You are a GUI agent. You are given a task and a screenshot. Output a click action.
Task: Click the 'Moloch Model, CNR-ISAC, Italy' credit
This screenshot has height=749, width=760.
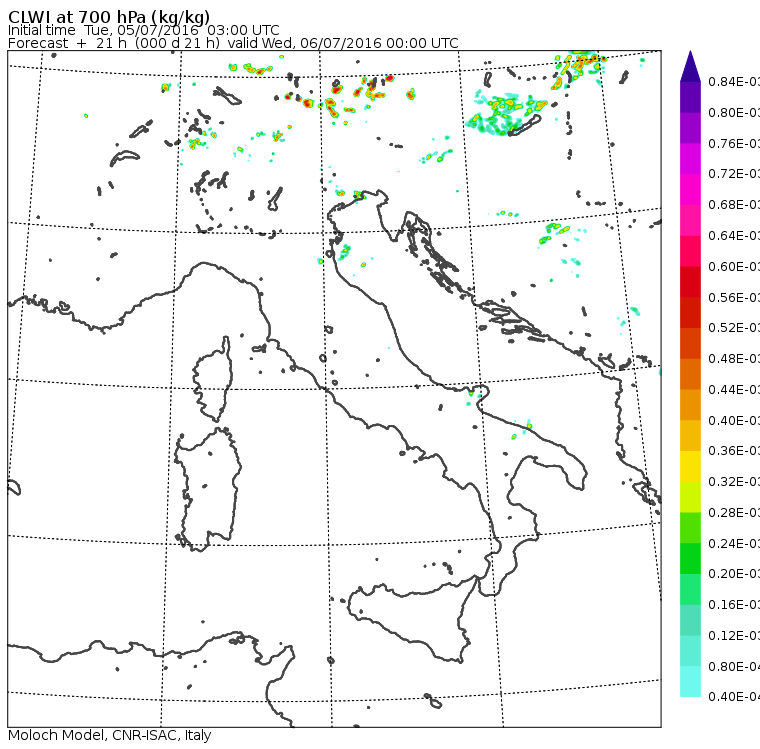click(110, 735)
